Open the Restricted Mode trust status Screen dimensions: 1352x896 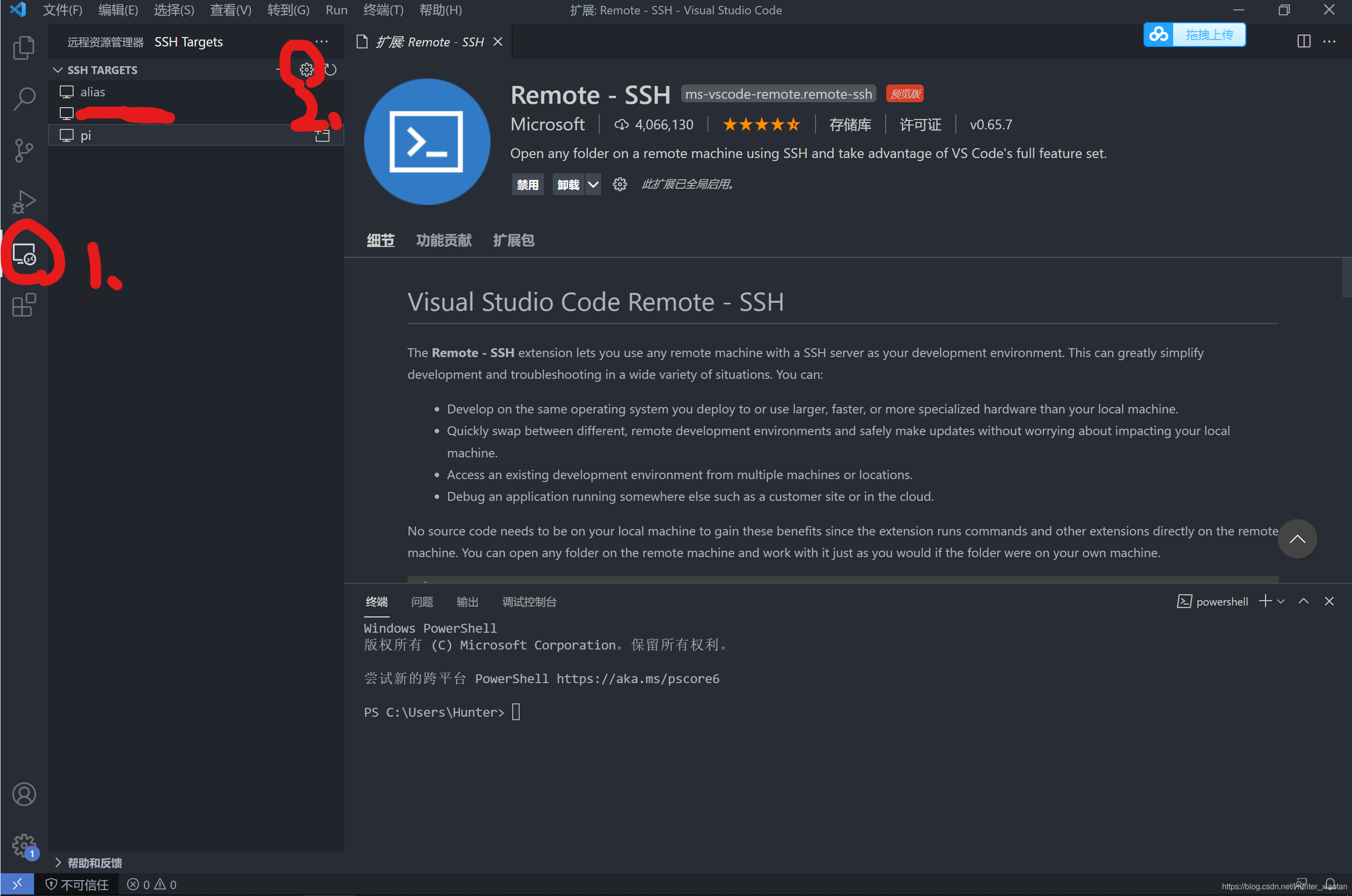pyautogui.click(x=77, y=885)
